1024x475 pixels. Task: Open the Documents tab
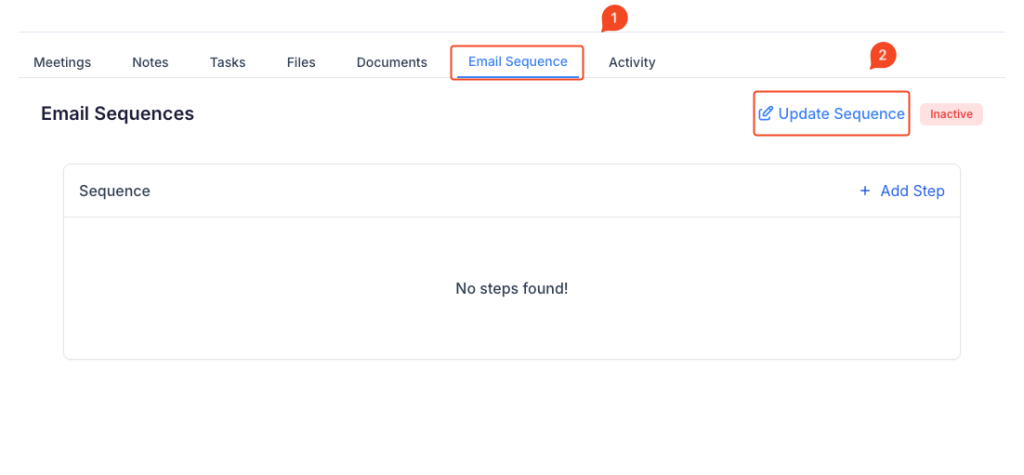pyautogui.click(x=392, y=62)
